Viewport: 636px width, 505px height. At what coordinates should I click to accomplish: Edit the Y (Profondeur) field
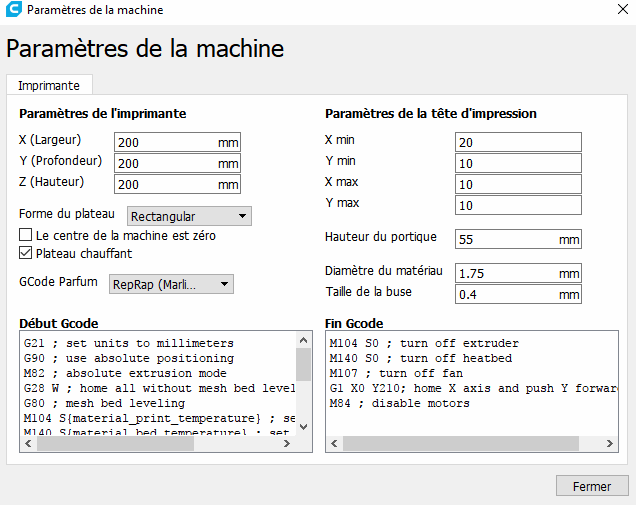[177, 163]
